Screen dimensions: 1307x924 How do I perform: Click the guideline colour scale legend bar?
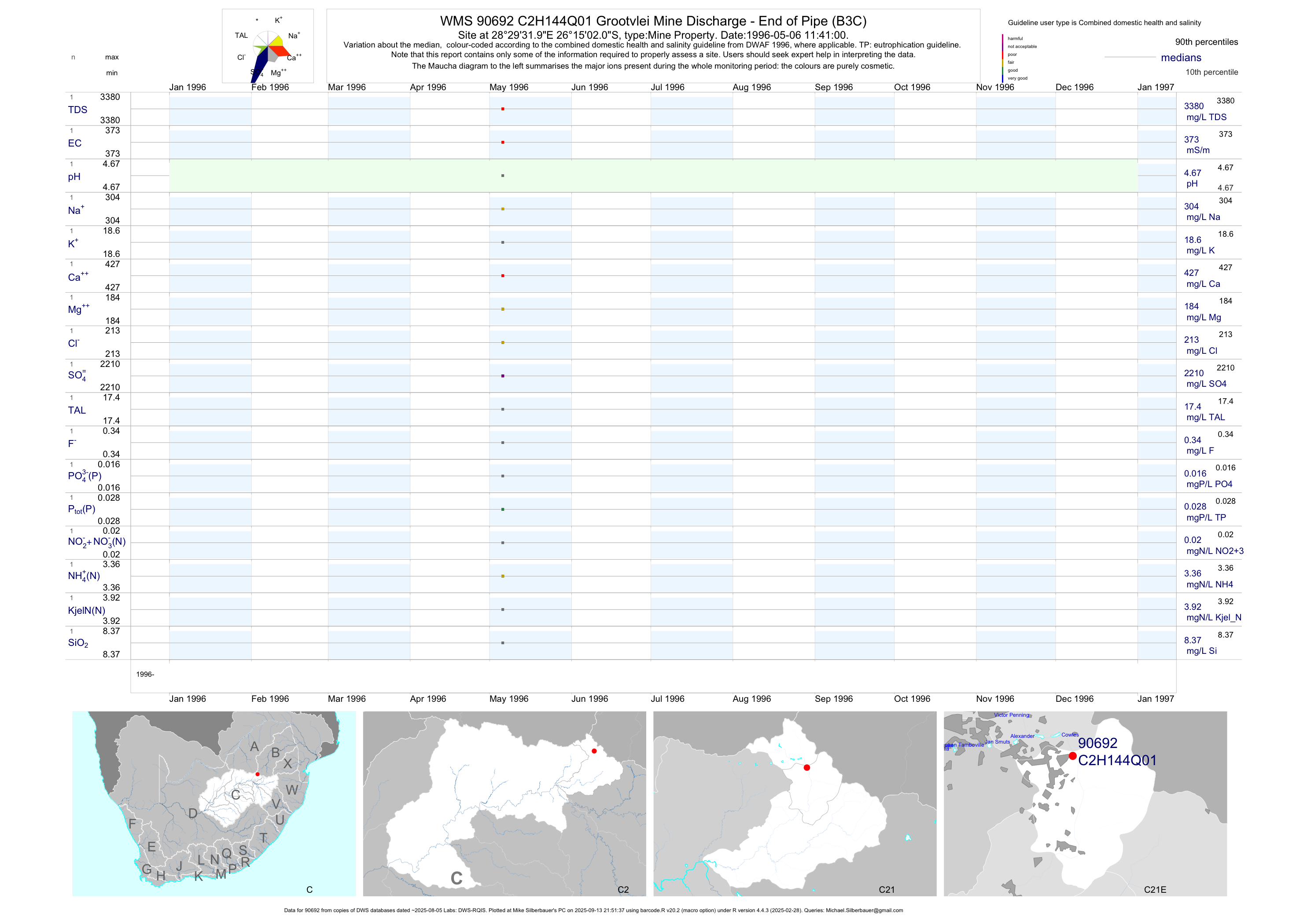click(1002, 58)
